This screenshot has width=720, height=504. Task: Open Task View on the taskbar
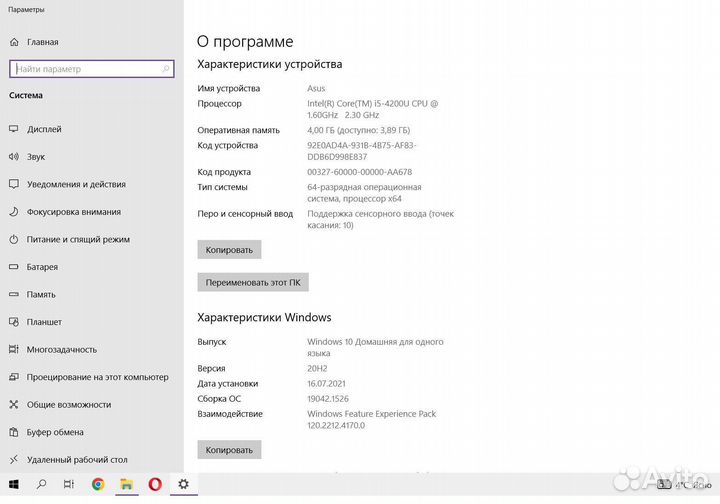[69, 484]
